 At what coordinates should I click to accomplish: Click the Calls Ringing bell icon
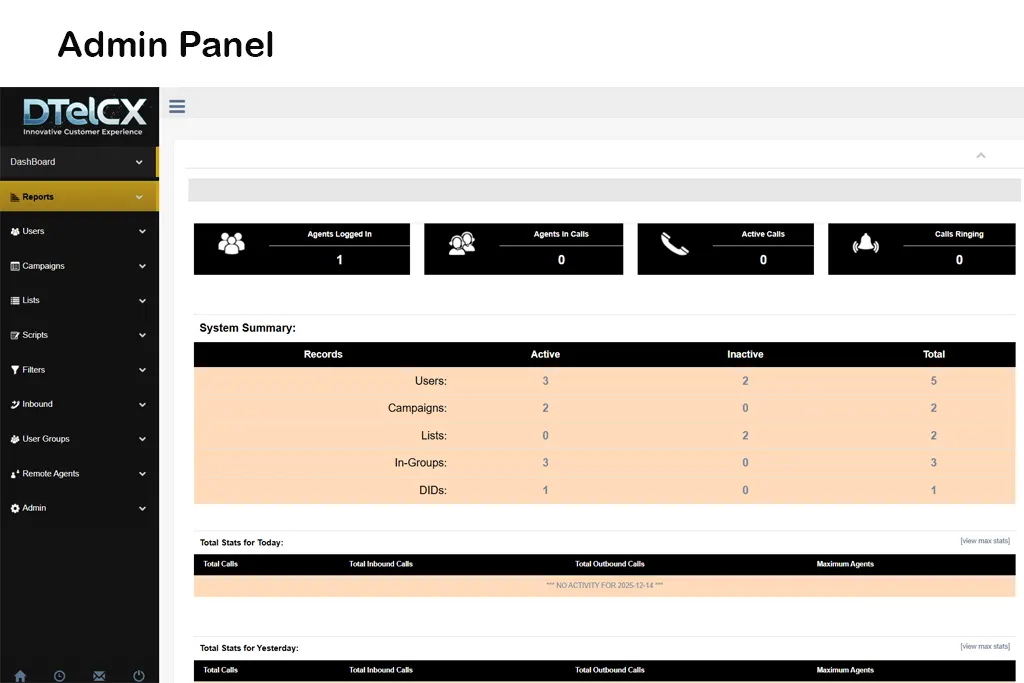coord(865,244)
